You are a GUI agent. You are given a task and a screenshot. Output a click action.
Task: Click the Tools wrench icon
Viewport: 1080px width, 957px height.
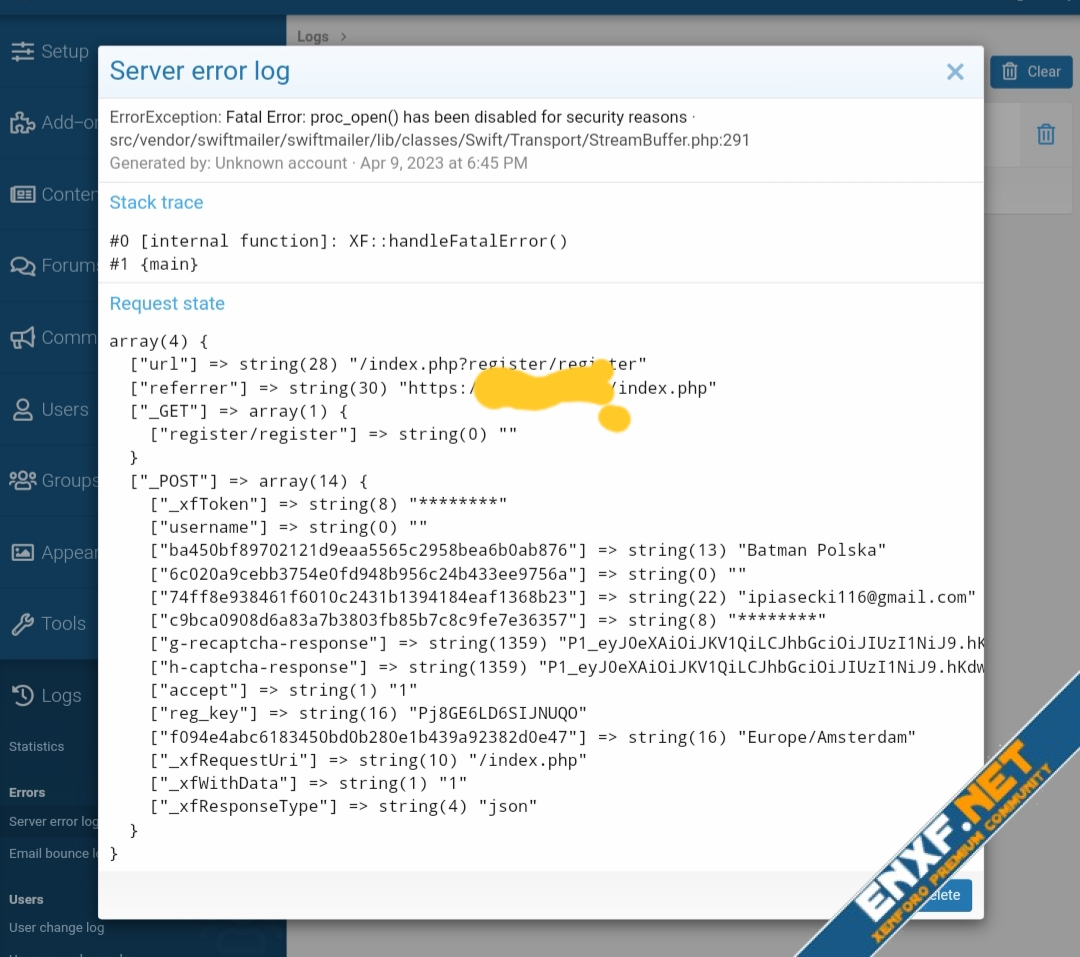tap(22, 624)
